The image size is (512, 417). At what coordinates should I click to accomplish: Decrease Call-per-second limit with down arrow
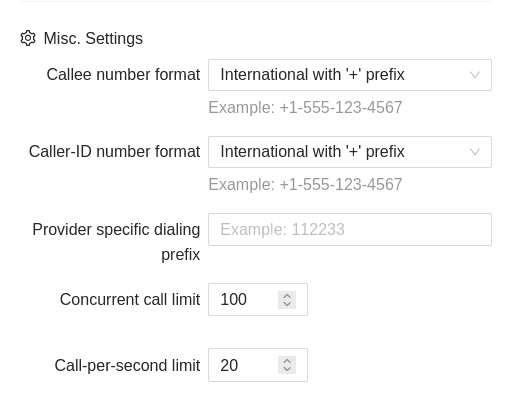(287, 369)
